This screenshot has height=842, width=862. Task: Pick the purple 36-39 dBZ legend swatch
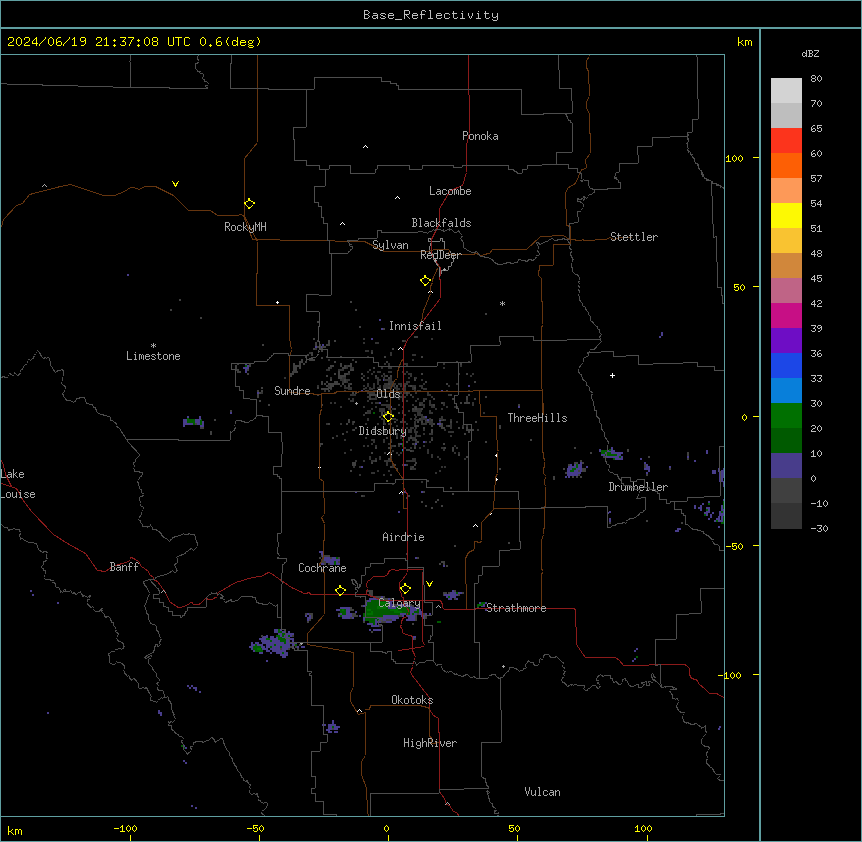tap(786, 341)
